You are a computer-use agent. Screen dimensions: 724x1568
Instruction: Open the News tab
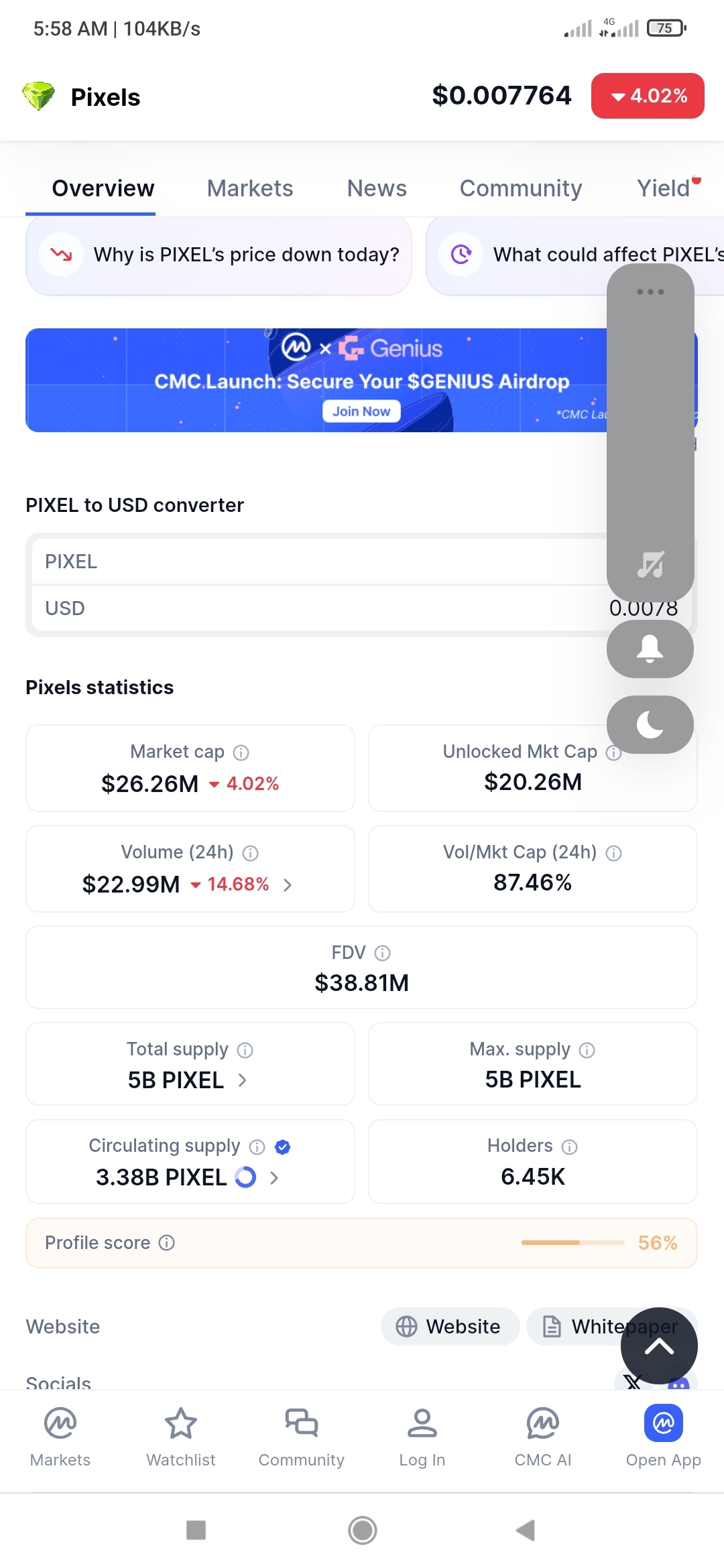point(377,188)
